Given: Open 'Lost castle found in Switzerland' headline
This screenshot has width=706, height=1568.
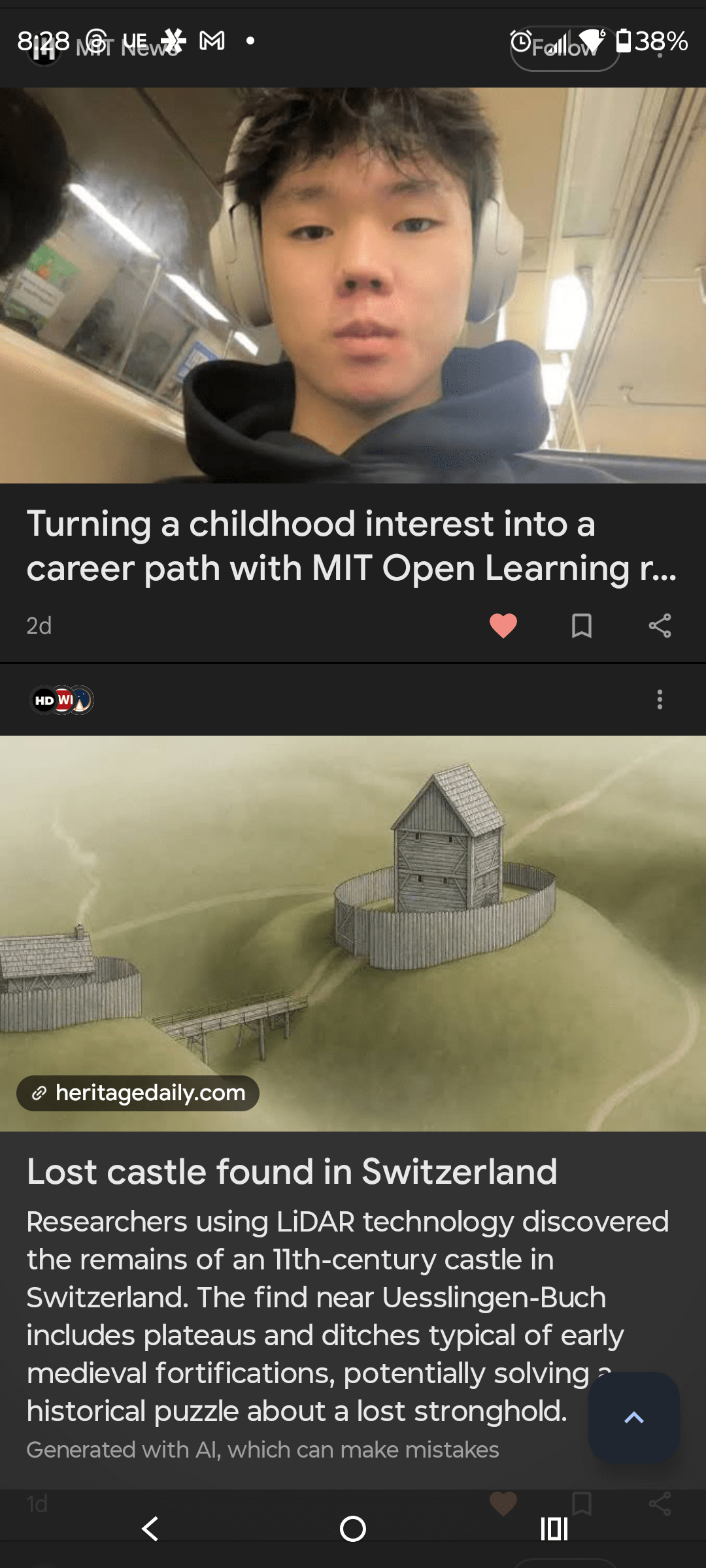Looking at the screenshot, I should 292,1171.
